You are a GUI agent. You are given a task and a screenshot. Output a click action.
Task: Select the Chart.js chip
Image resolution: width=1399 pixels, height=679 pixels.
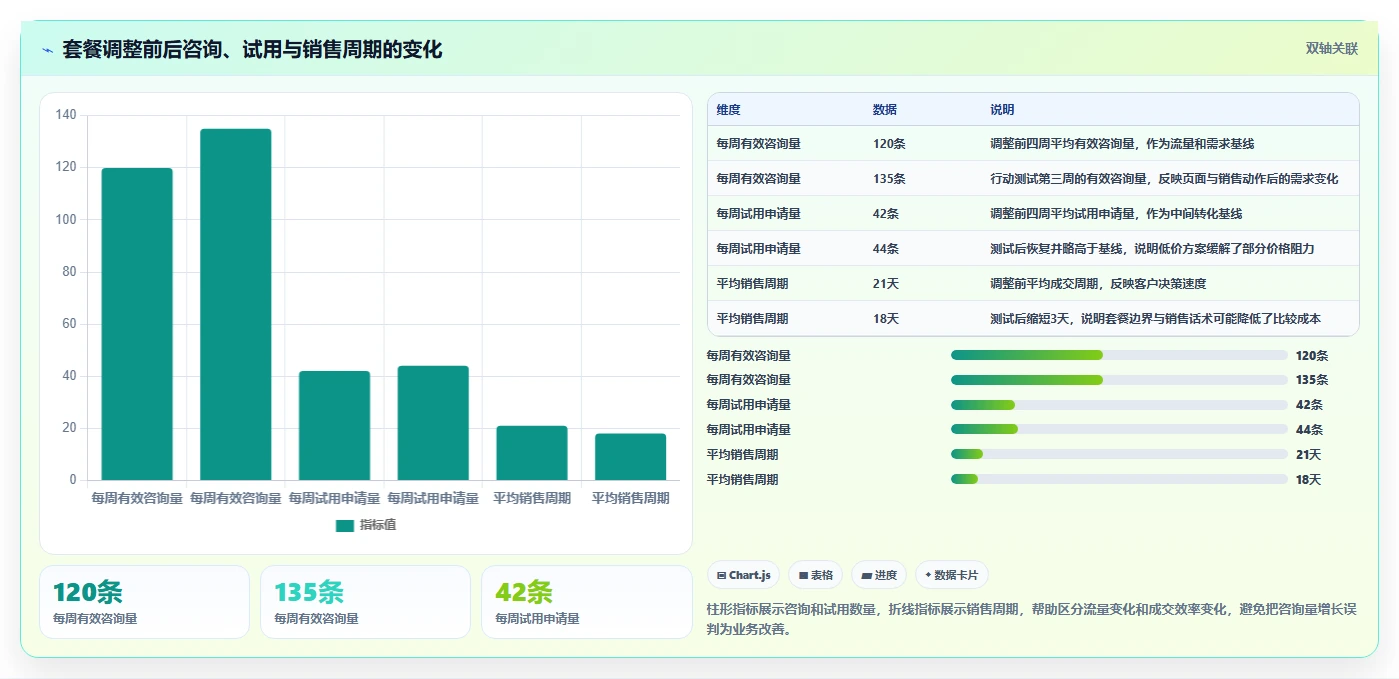743,575
